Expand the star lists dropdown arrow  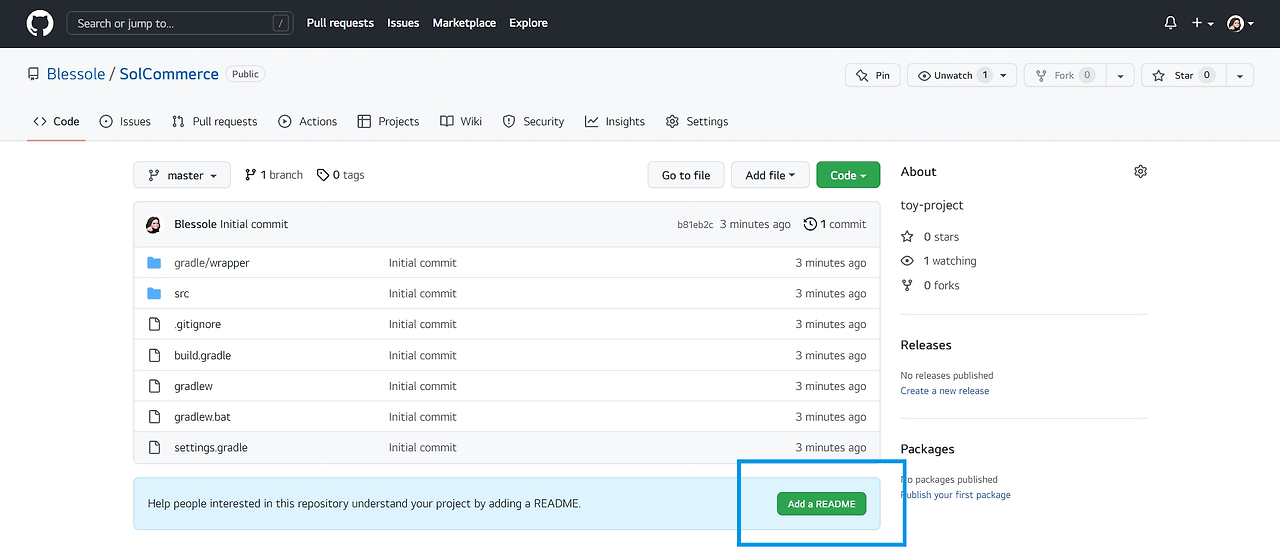click(1239, 75)
